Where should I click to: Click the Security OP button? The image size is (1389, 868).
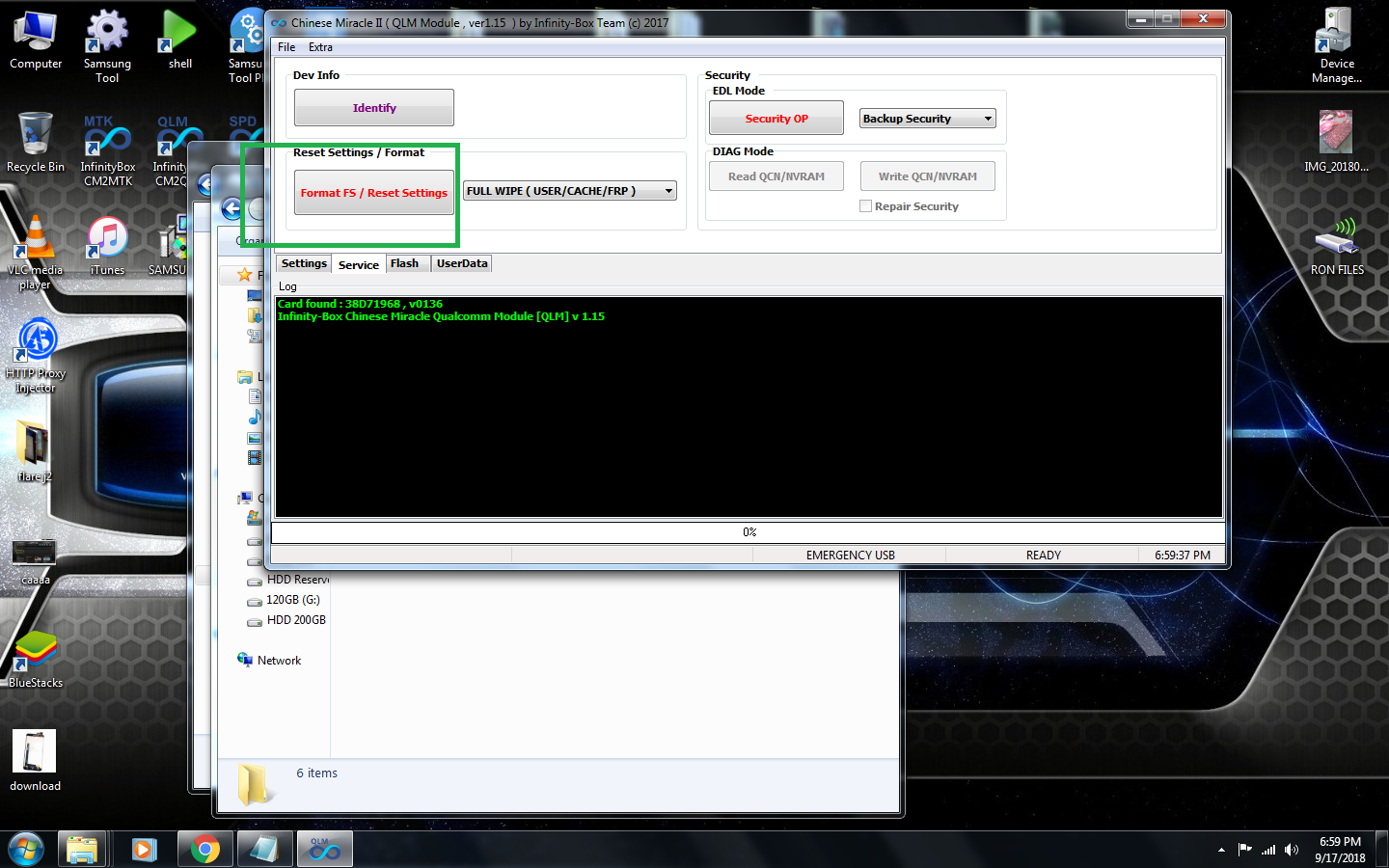(776, 119)
